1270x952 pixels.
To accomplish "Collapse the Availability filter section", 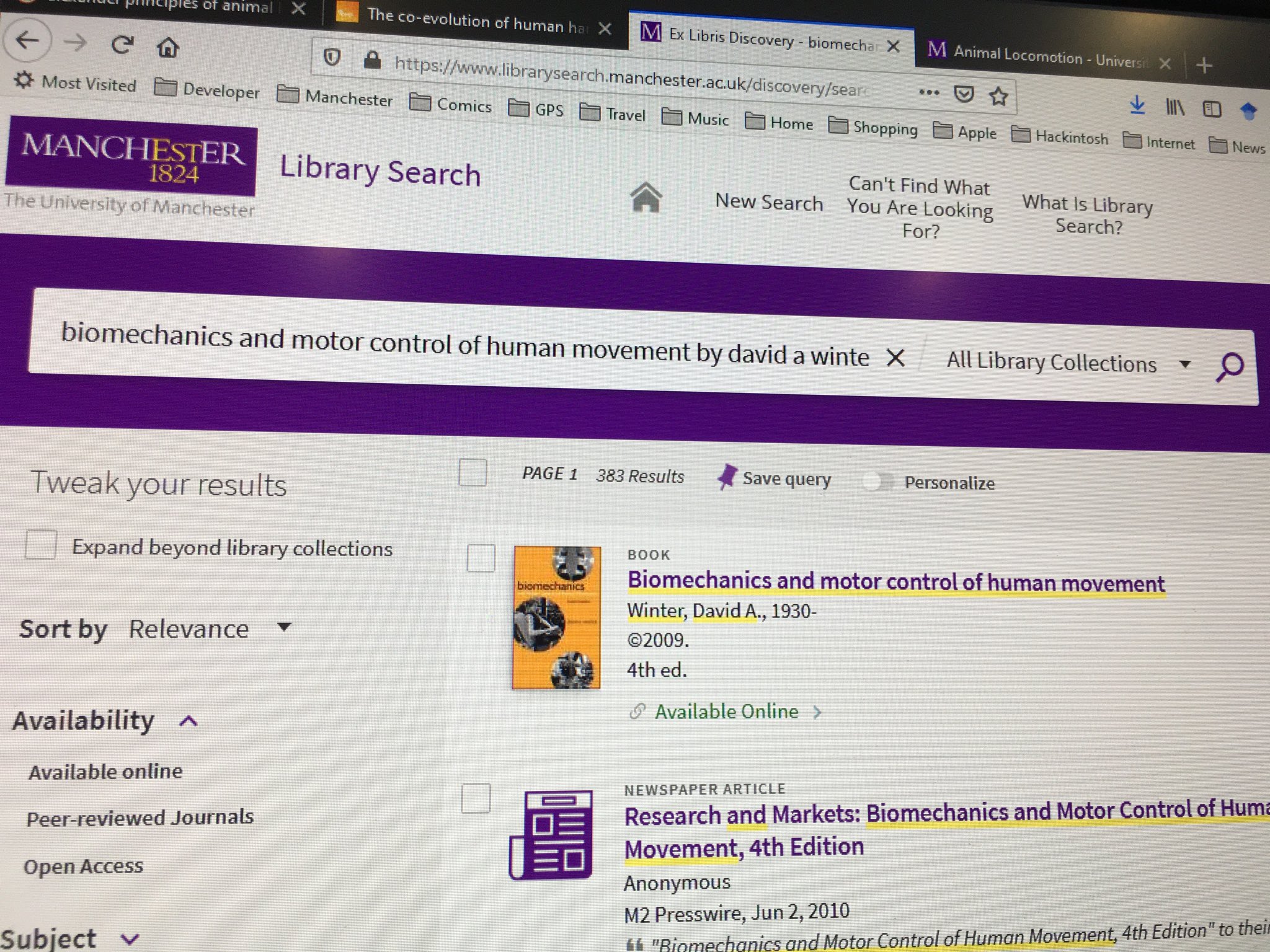I will pos(189,721).
